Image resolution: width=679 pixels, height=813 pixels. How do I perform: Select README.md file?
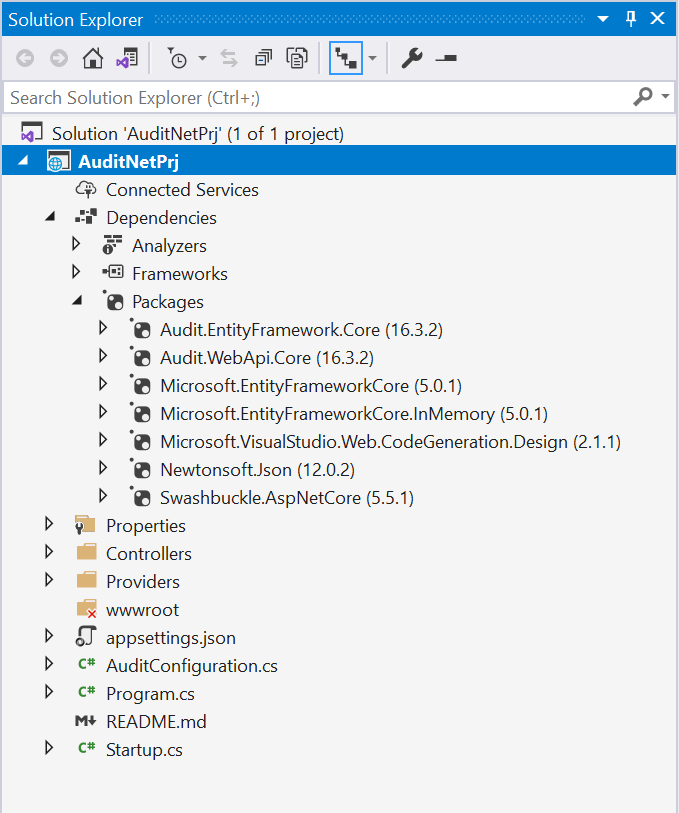click(156, 722)
